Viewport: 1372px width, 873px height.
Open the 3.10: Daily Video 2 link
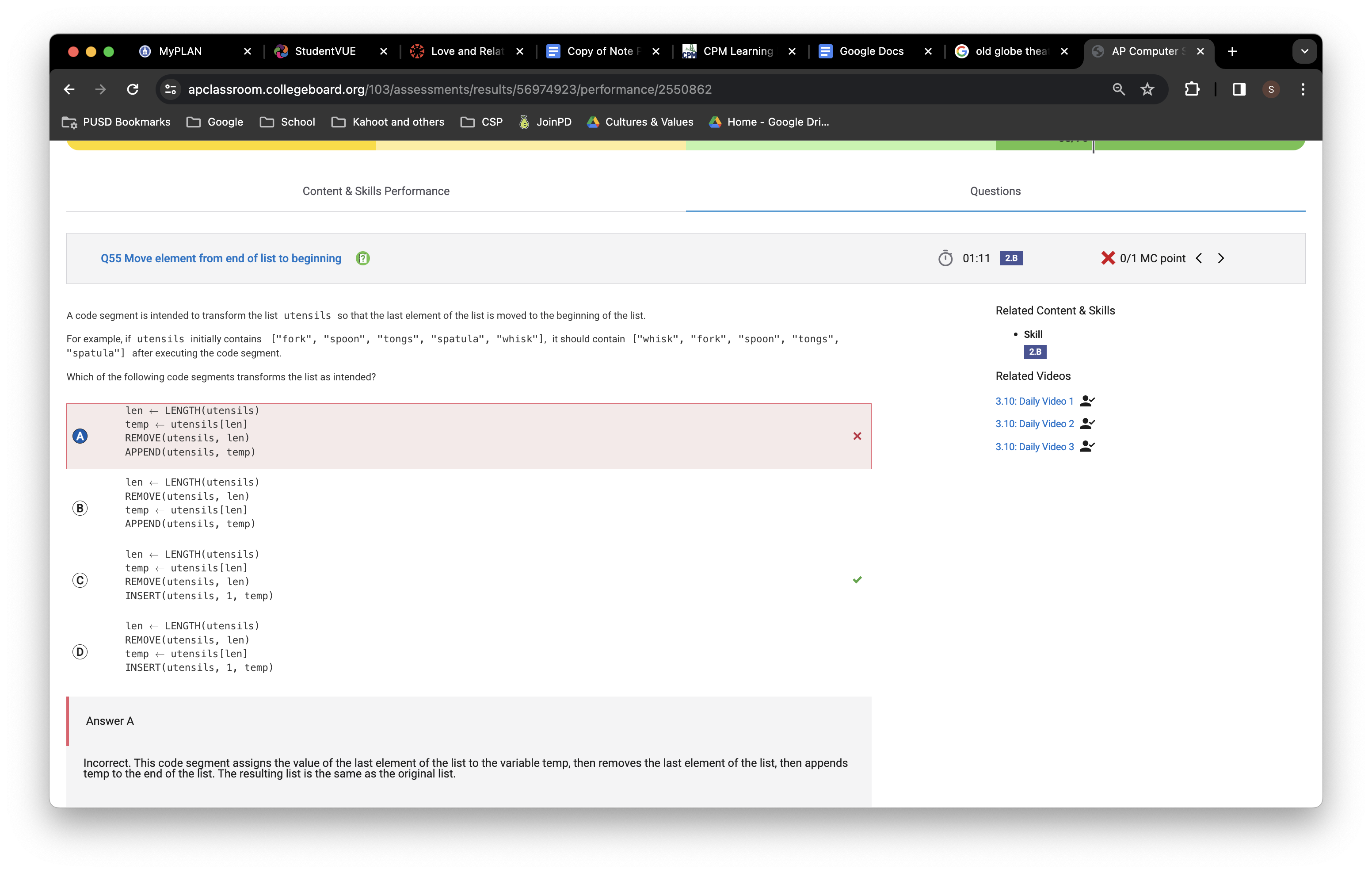point(1034,424)
